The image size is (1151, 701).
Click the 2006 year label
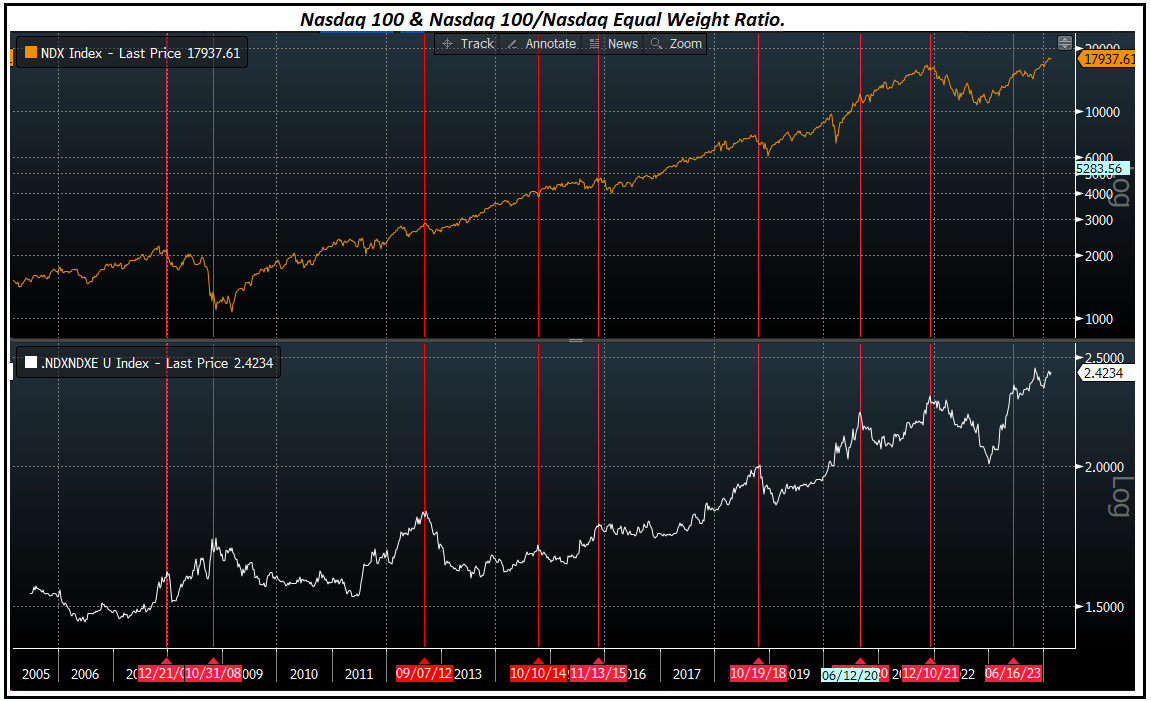pos(84,674)
